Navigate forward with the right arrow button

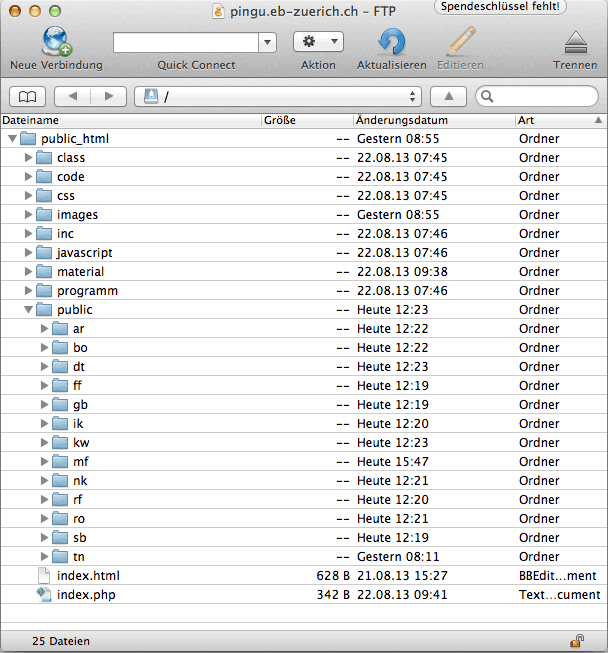(109, 97)
